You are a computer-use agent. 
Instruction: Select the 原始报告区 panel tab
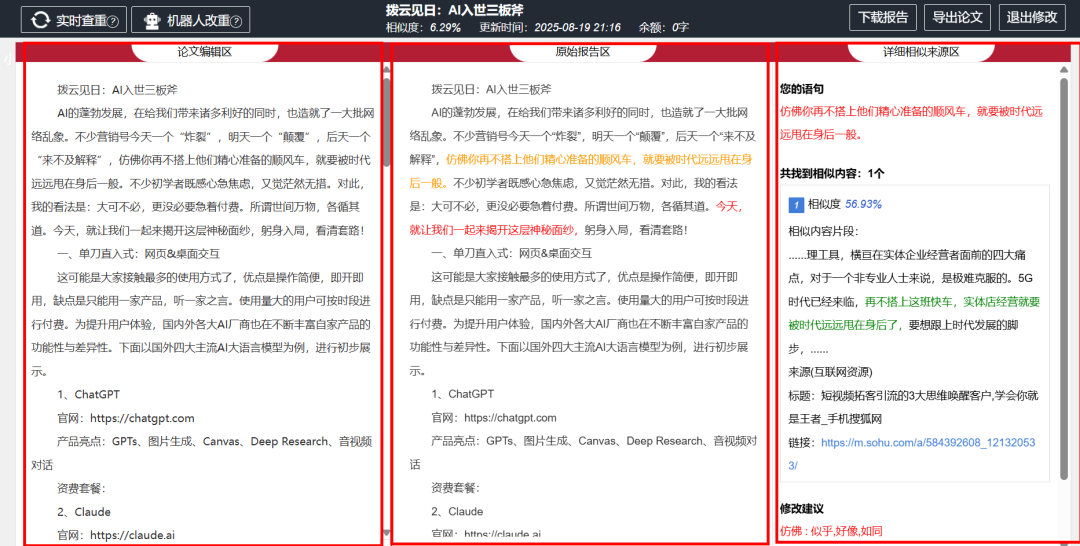(582, 52)
